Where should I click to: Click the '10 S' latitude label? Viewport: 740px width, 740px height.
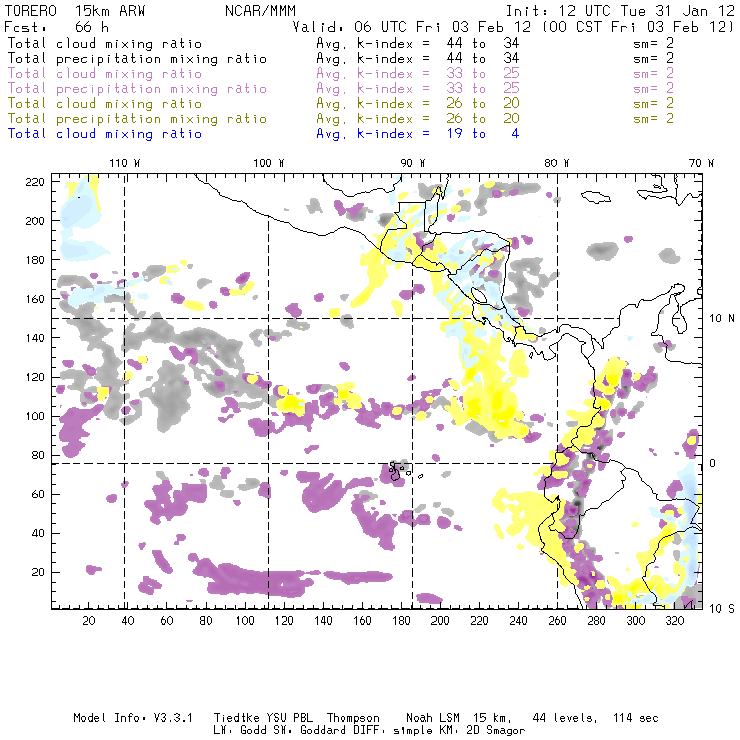point(722,609)
